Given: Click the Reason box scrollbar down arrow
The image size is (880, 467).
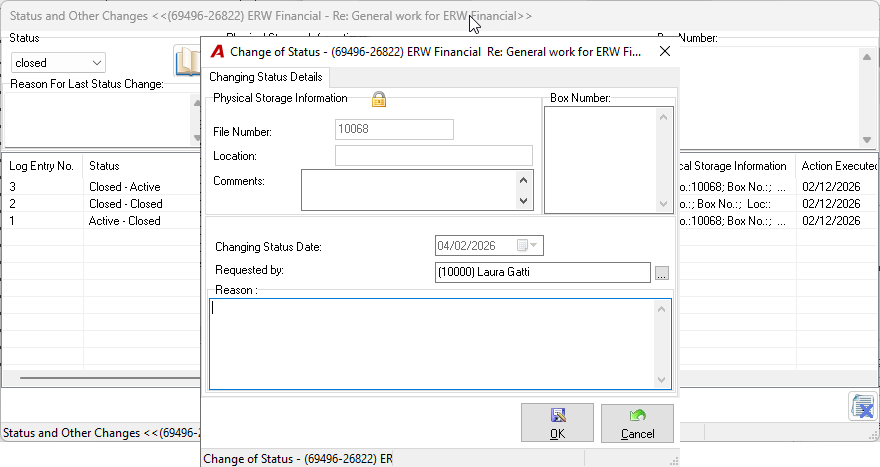Looking at the screenshot, I should (x=661, y=380).
